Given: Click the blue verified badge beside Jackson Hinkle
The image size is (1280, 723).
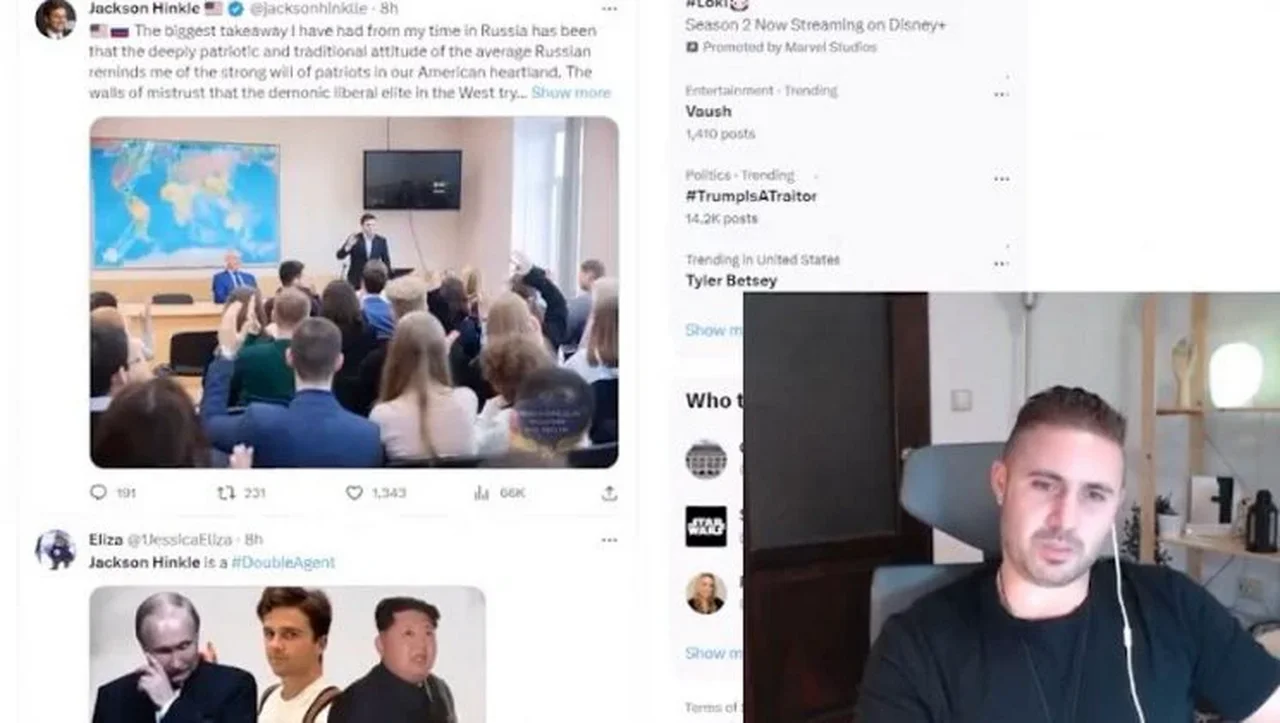Looking at the screenshot, I should pyautogui.click(x=237, y=9).
